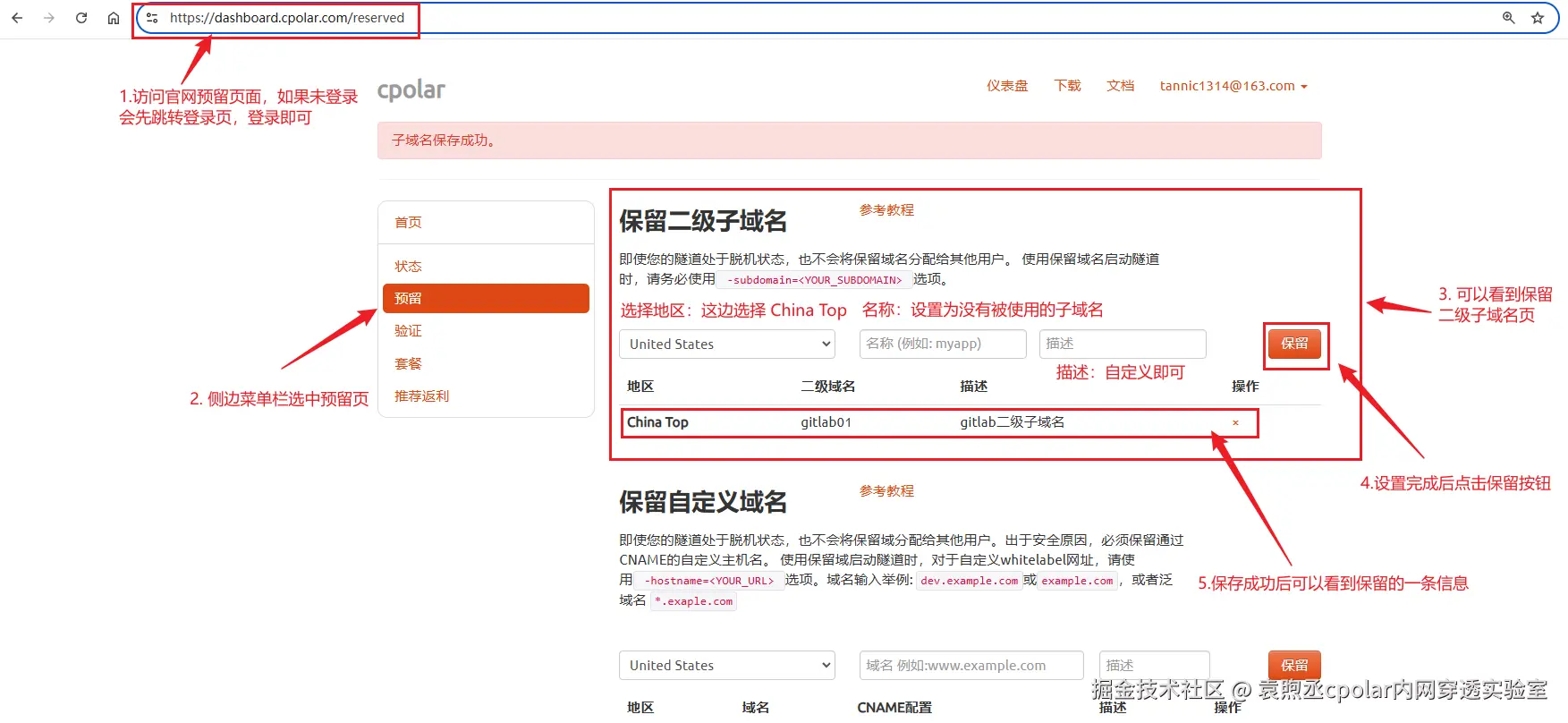The image size is (1568, 723).
Task: Open the 文档 documentation page
Action: (x=1120, y=86)
